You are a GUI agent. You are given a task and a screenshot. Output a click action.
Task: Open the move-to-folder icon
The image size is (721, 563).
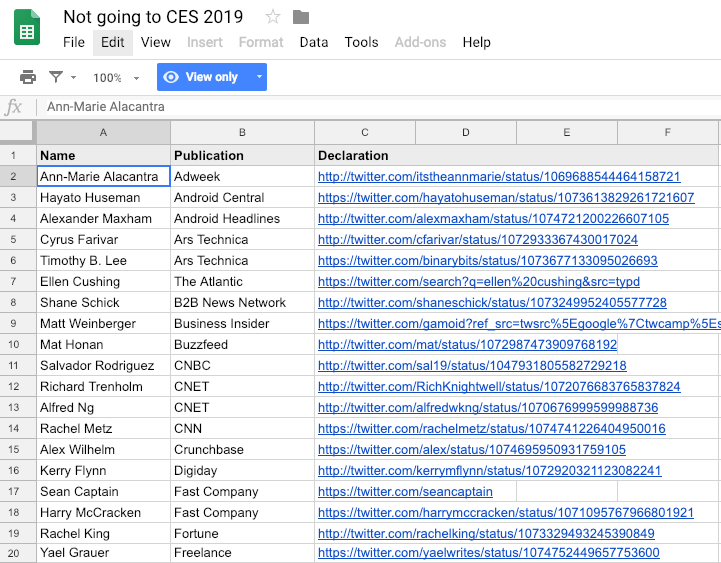tap(301, 17)
